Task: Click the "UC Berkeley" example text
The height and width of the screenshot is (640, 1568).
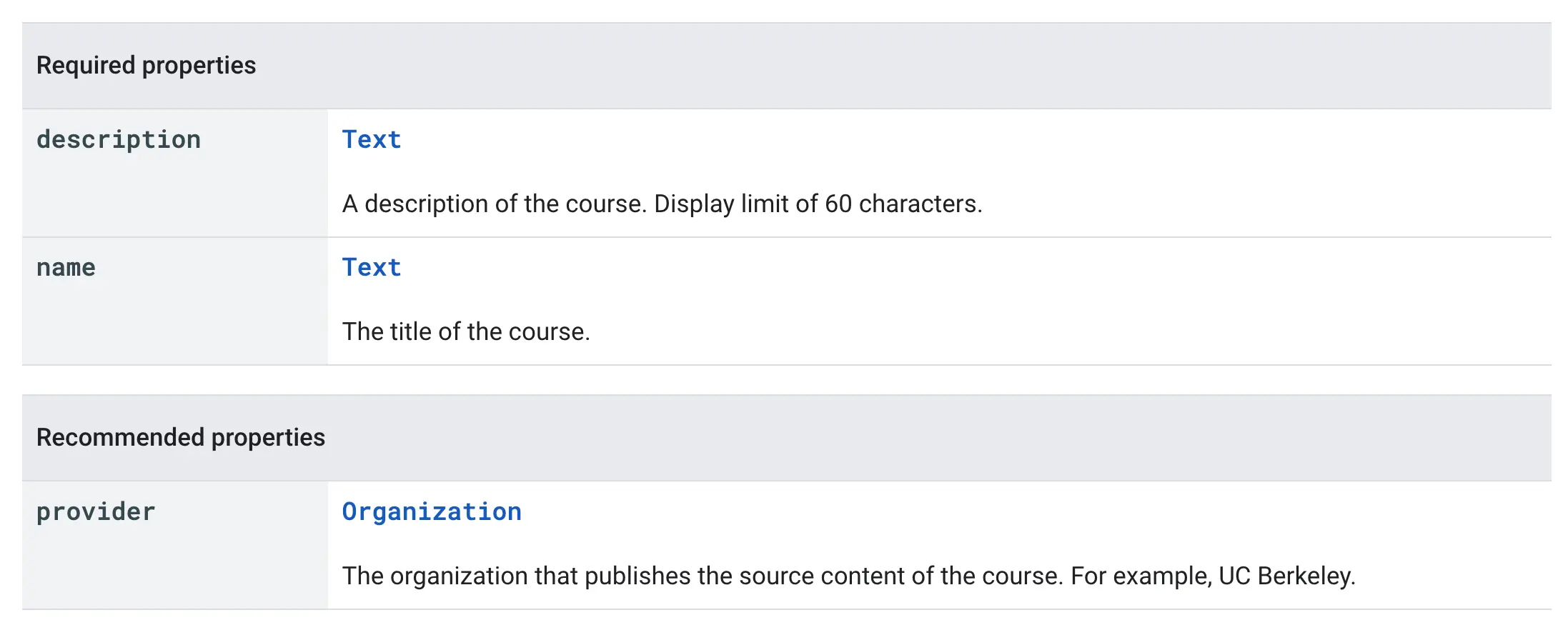Action: [x=1286, y=576]
